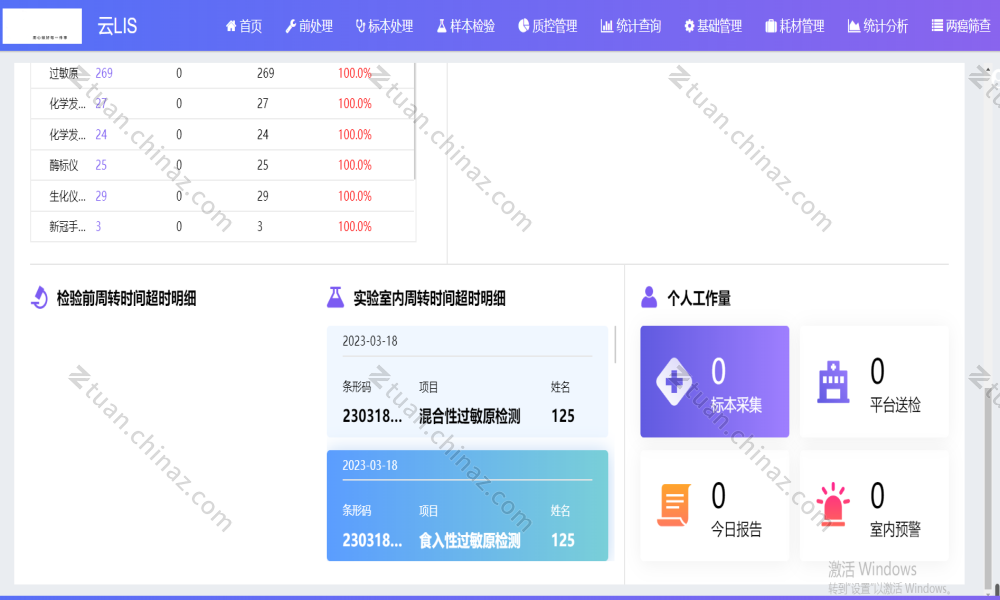Click the 新冠手... row label

pyautogui.click(x=68, y=226)
